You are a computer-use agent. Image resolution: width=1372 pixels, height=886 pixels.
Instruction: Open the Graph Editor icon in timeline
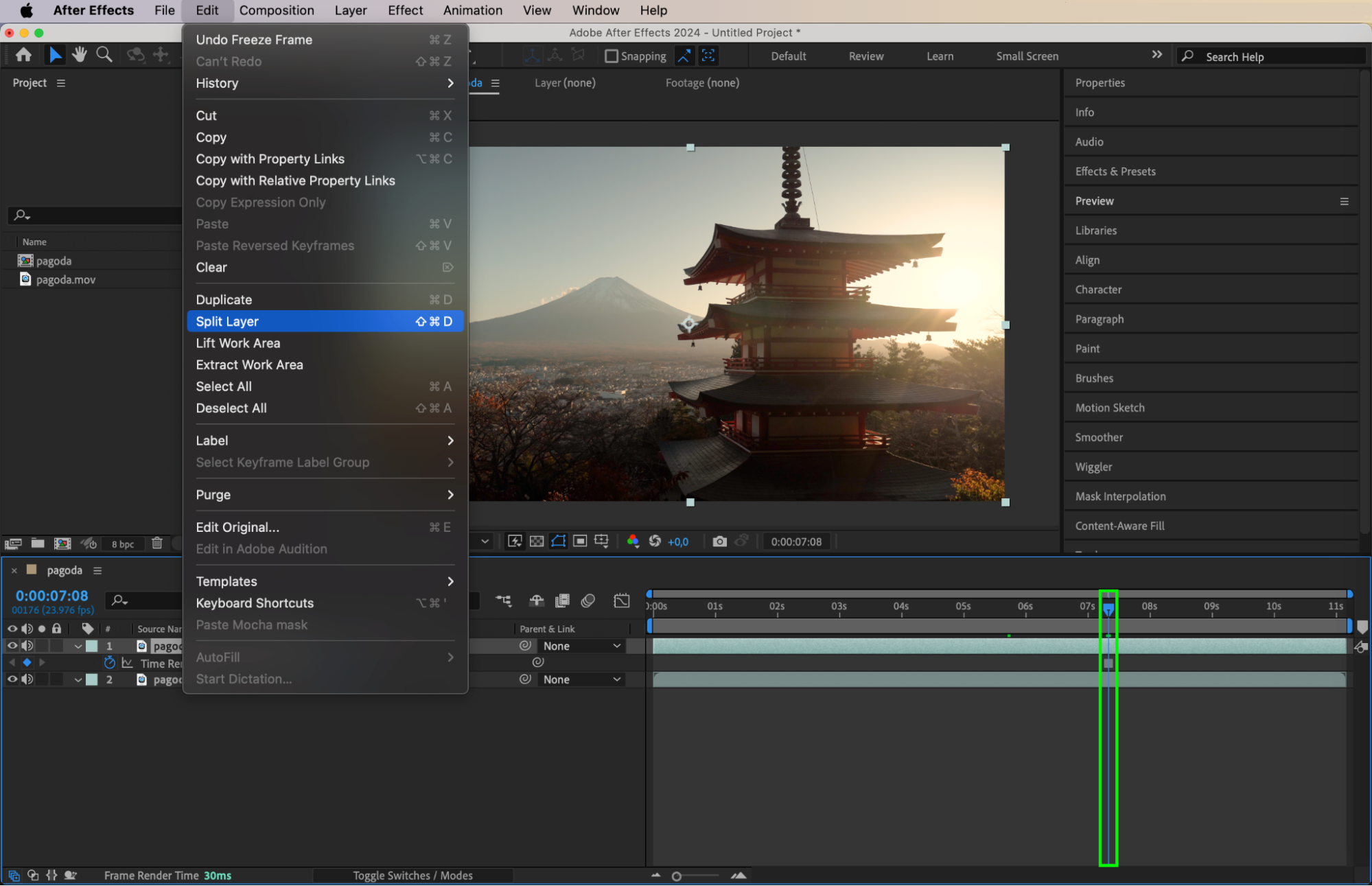pos(622,601)
